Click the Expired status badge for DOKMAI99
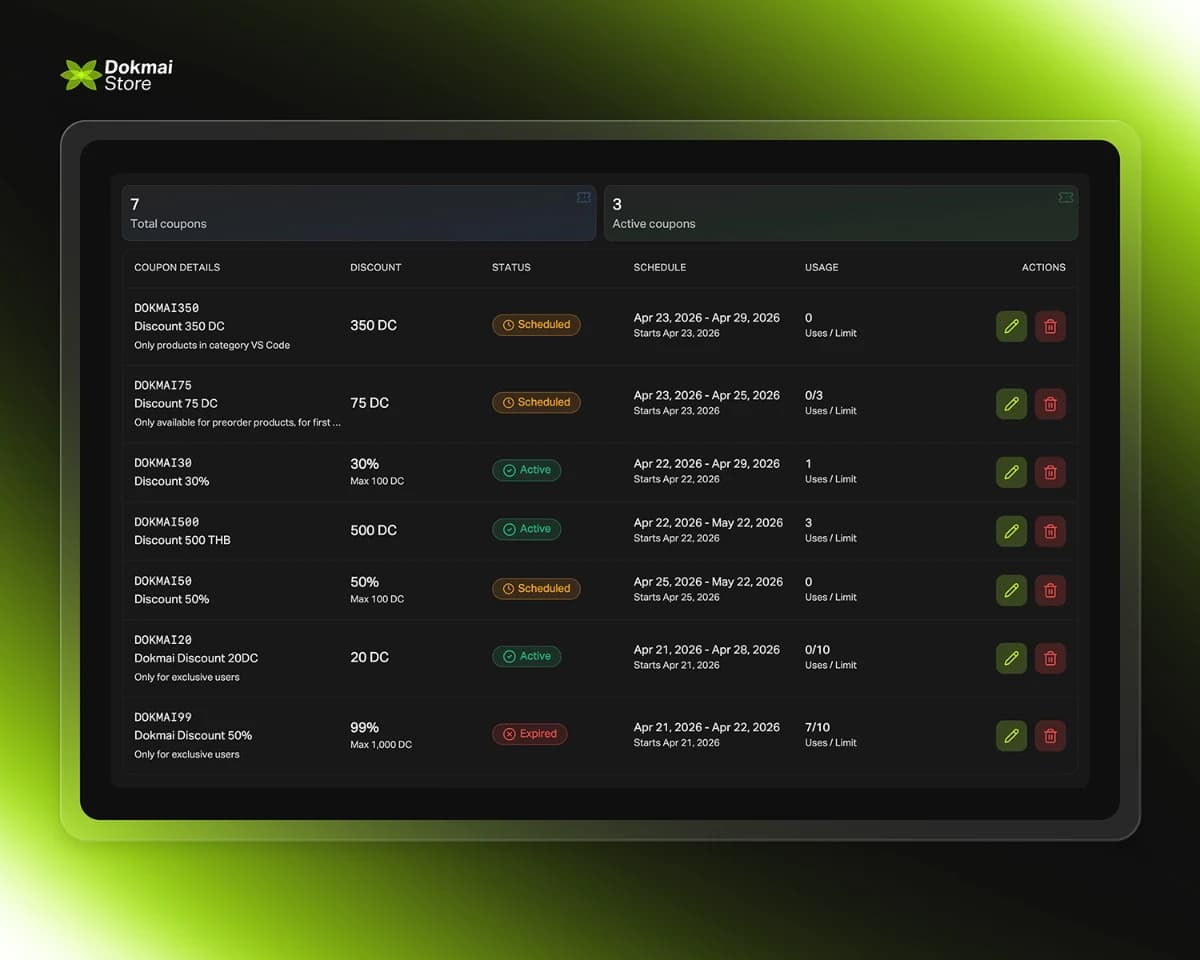 pyautogui.click(x=529, y=734)
